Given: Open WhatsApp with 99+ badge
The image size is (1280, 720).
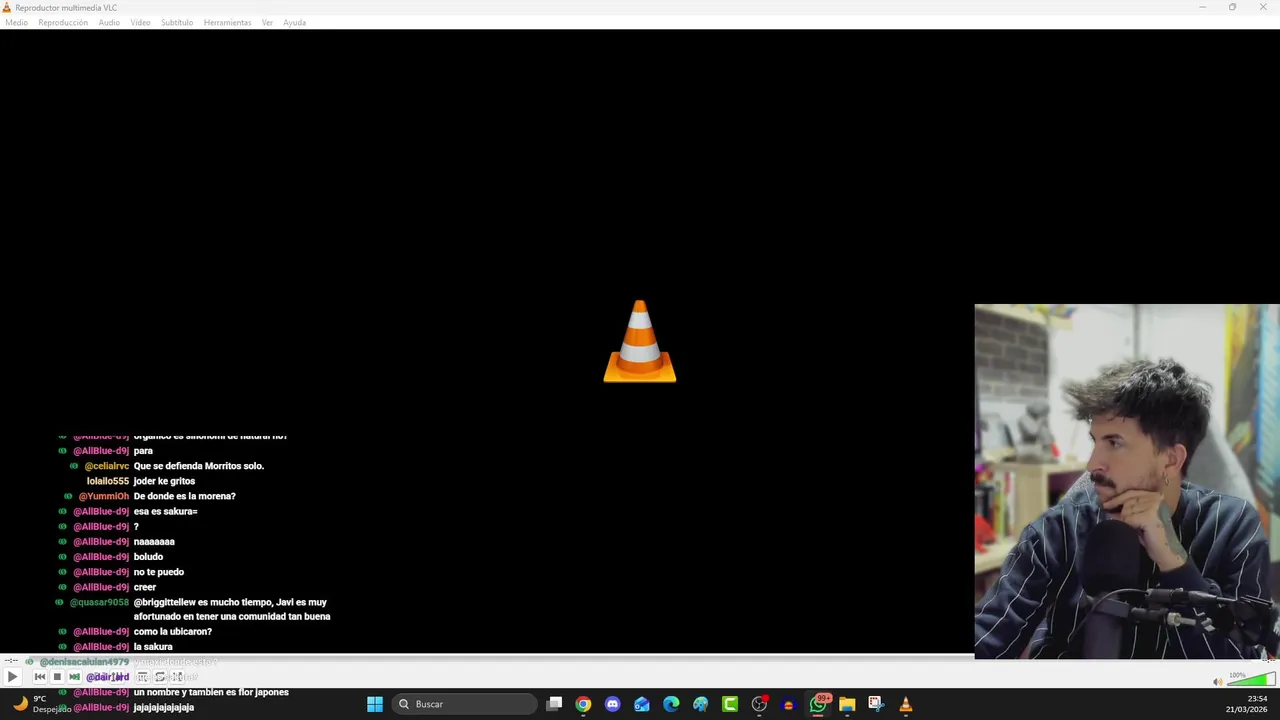Looking at the screenshot, I should pos(818,704).
